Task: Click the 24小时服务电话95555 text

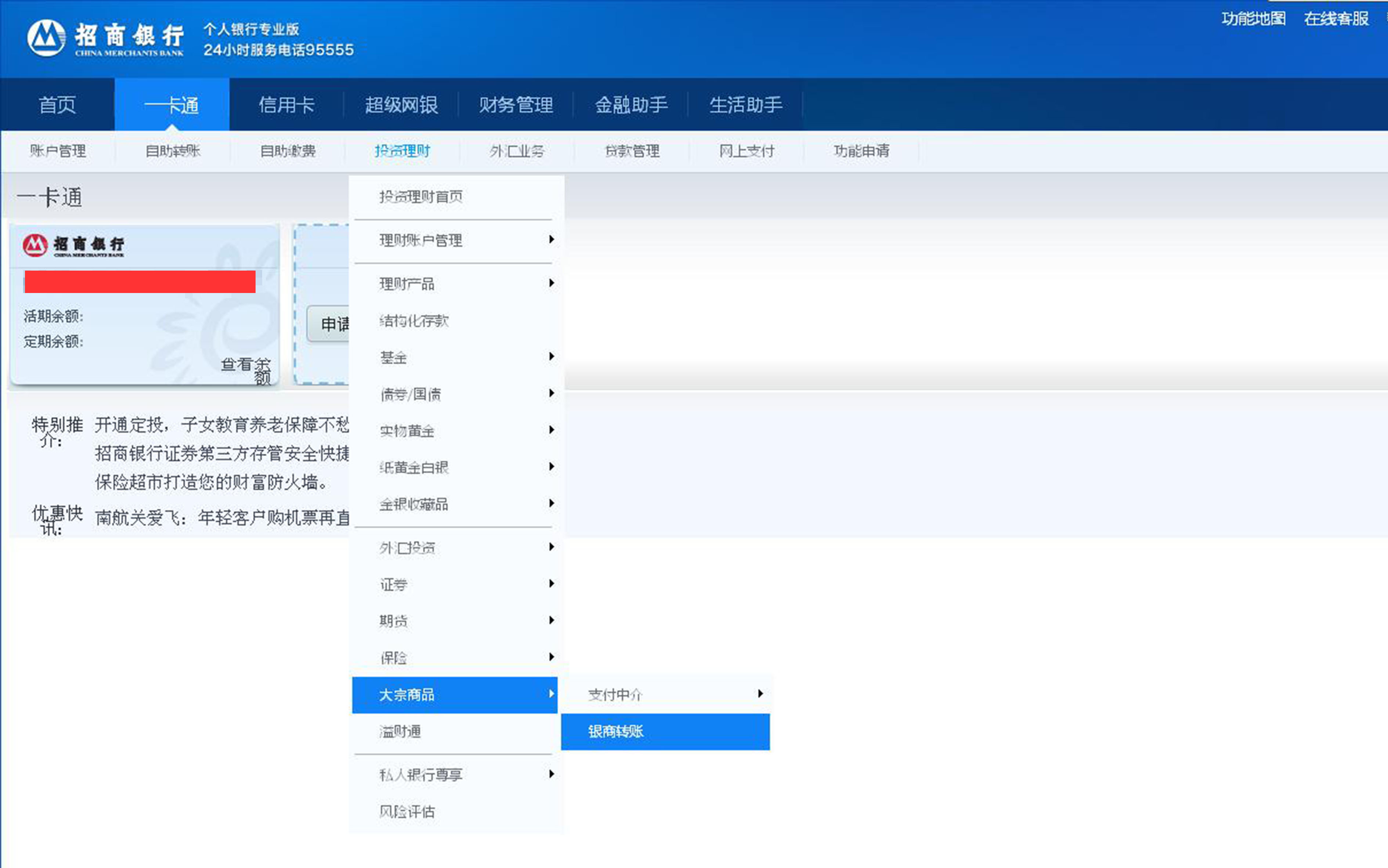Action: pos(278,50)
